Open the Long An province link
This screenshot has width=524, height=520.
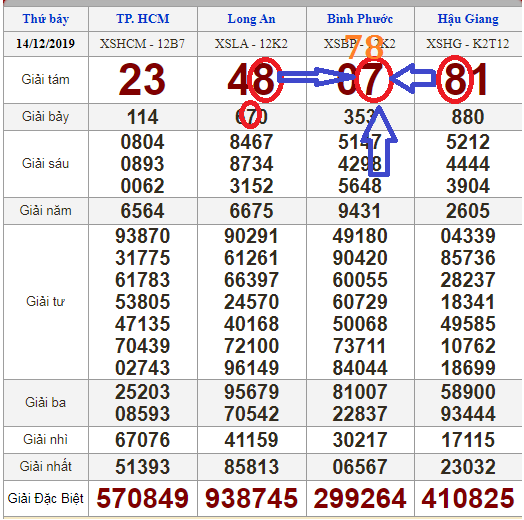pyautogui.click(x=251, y=19)
